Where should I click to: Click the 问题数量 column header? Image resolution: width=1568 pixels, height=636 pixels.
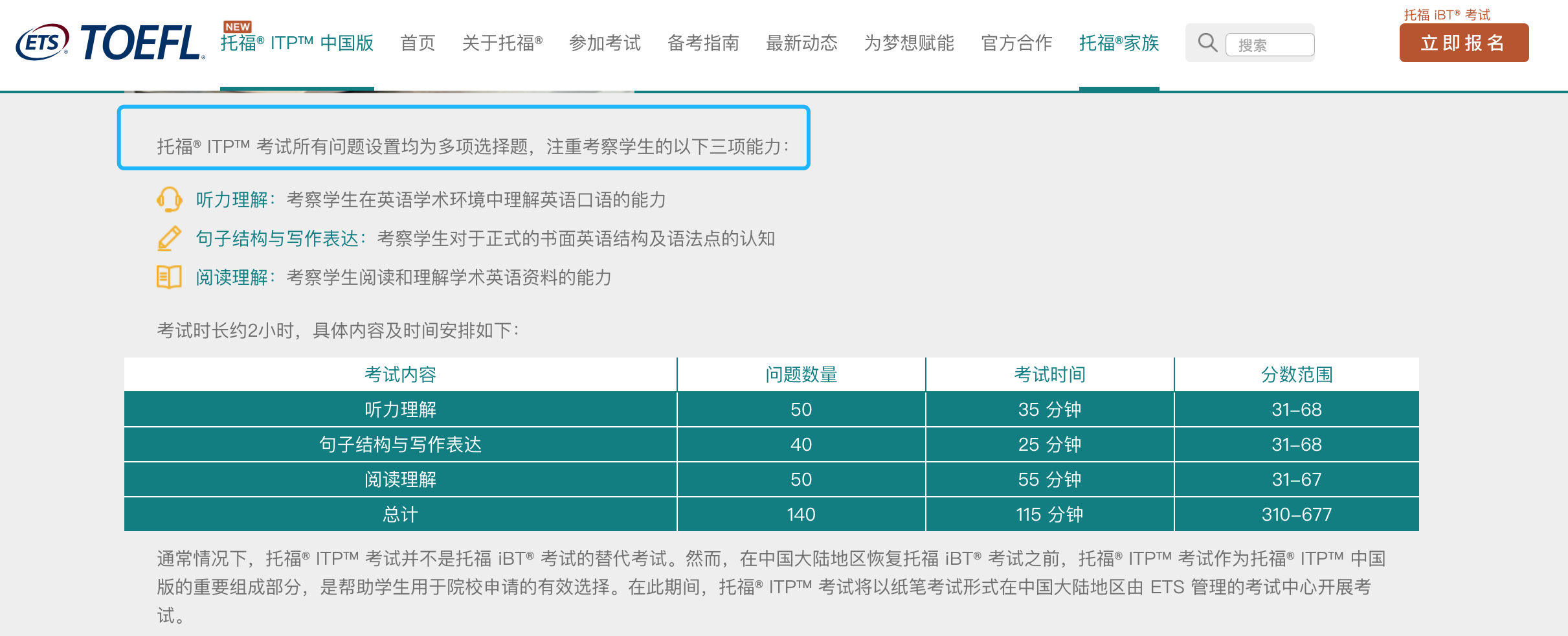[x=801, y=374]
